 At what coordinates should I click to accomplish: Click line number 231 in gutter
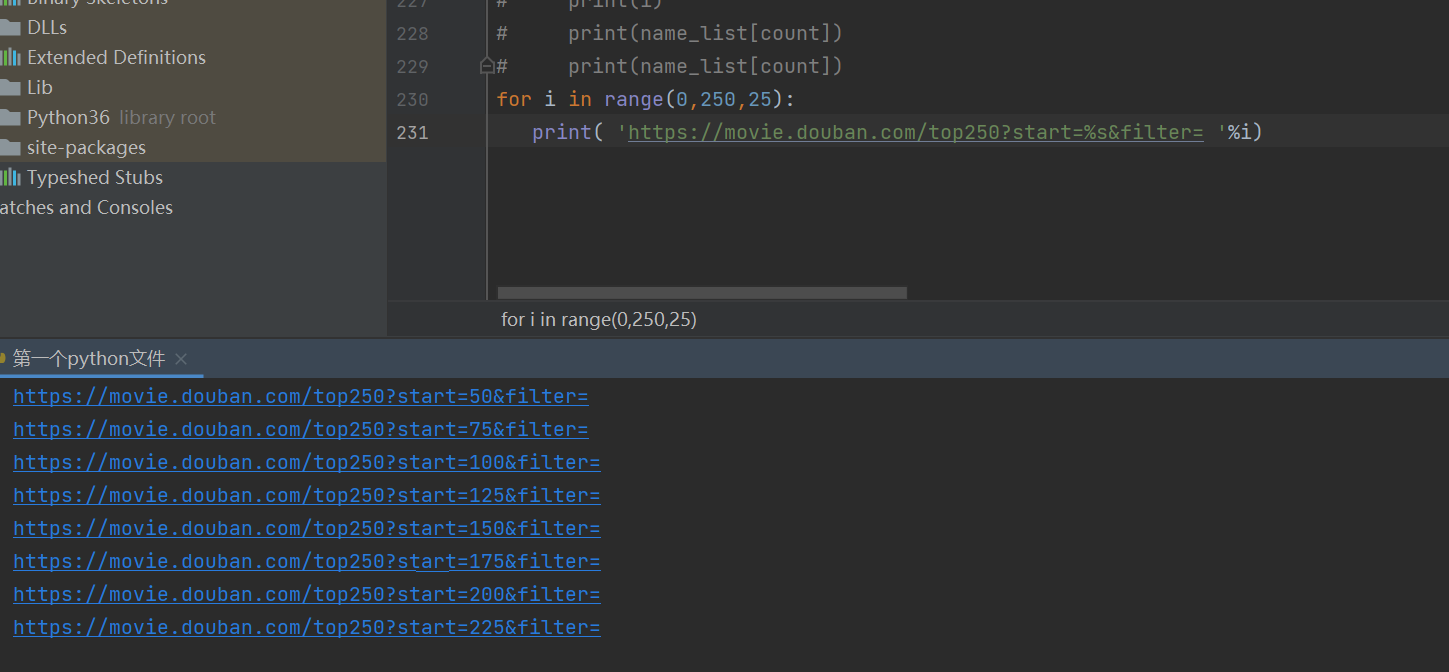click(412, 132)
